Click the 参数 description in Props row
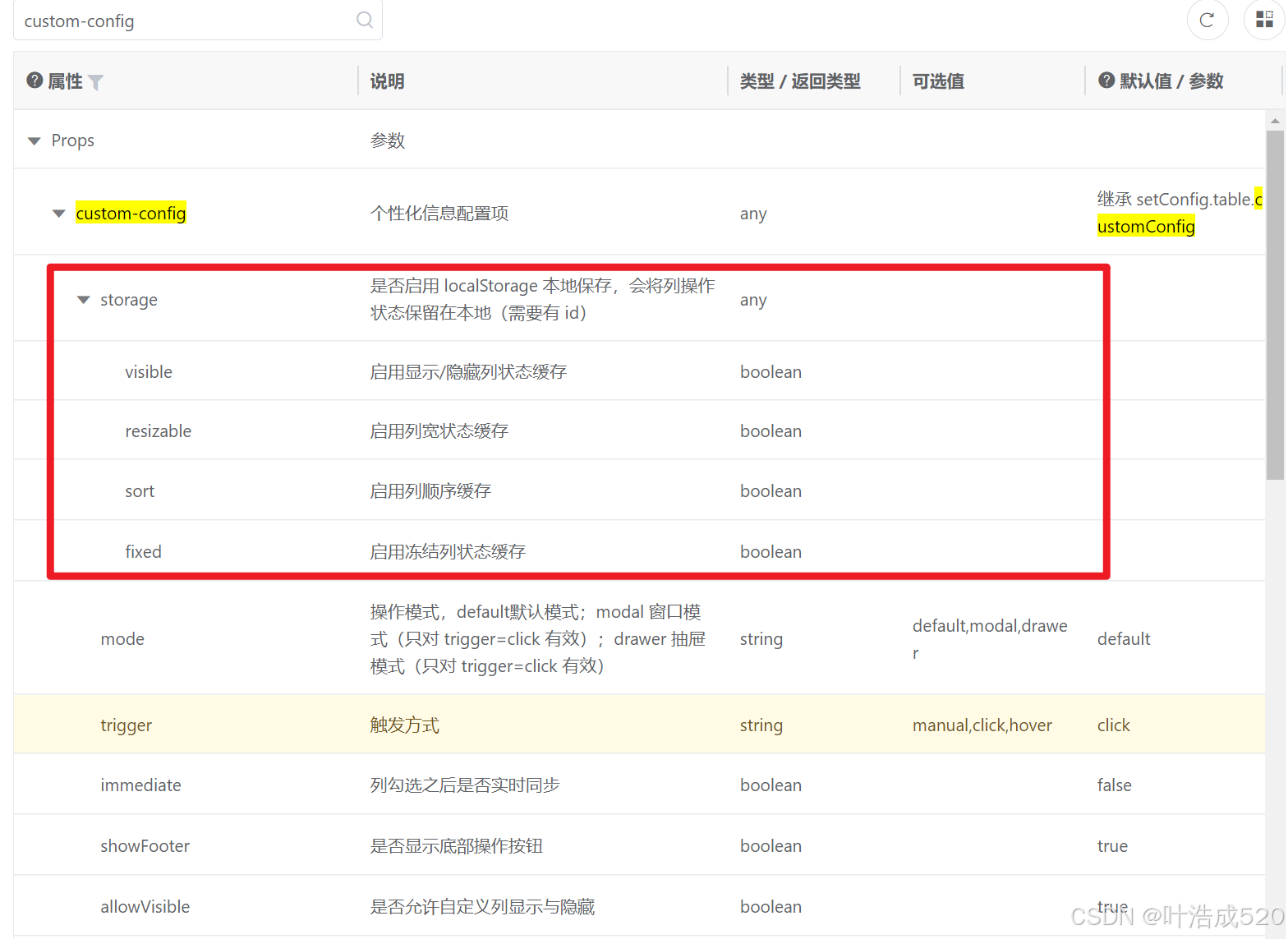This screenshot has width=1288, height=939. coord(388,140)
